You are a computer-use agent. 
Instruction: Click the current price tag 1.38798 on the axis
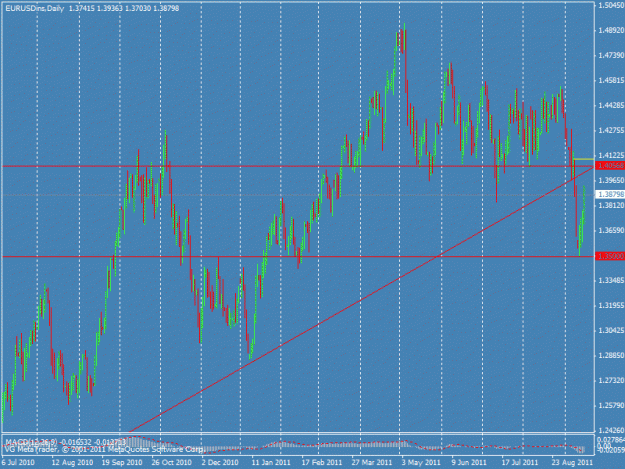coord(609,194)
